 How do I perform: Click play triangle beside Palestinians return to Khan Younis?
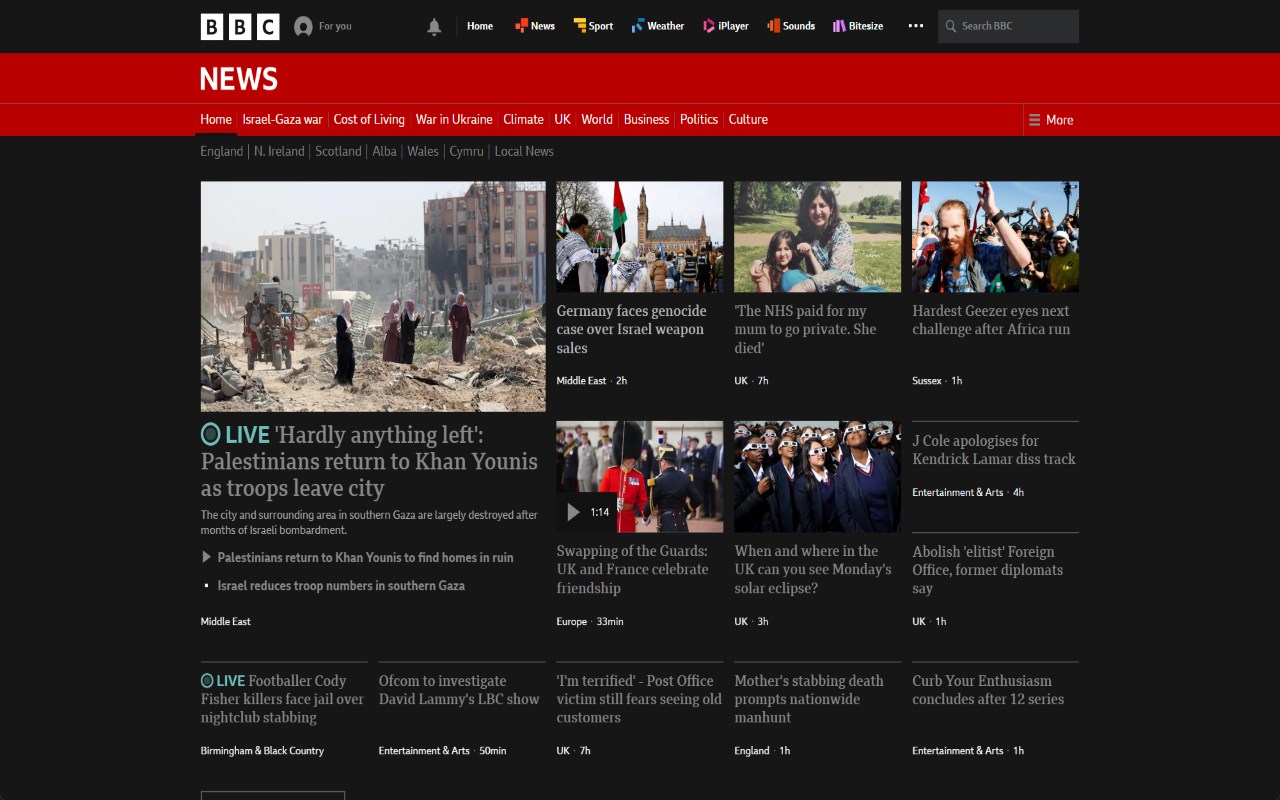click(x=206, y=557)
